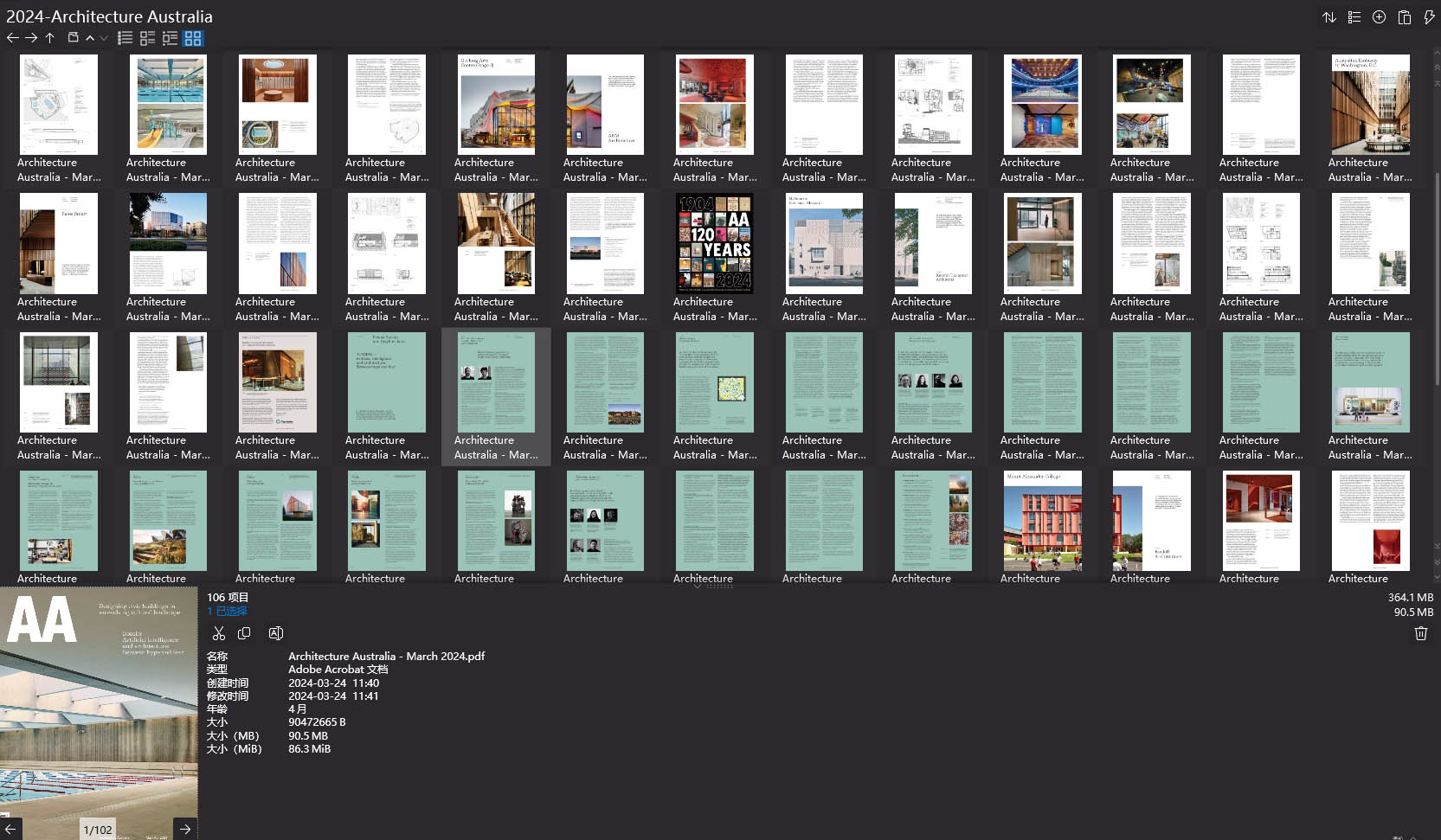Enable tiles view layout
1441x840 pixels.
[147, 37]
